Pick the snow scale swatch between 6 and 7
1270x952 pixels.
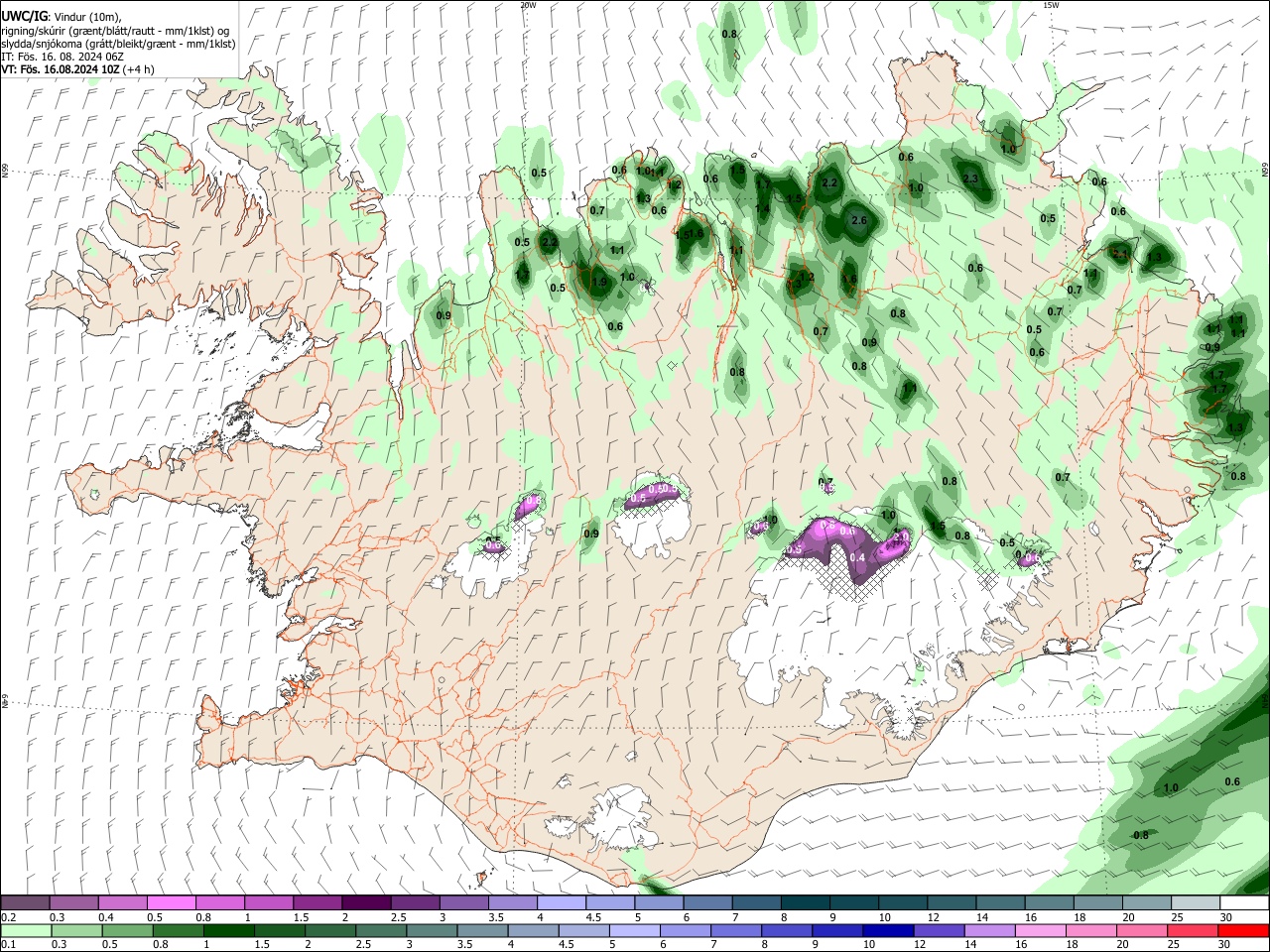(707, 902)
